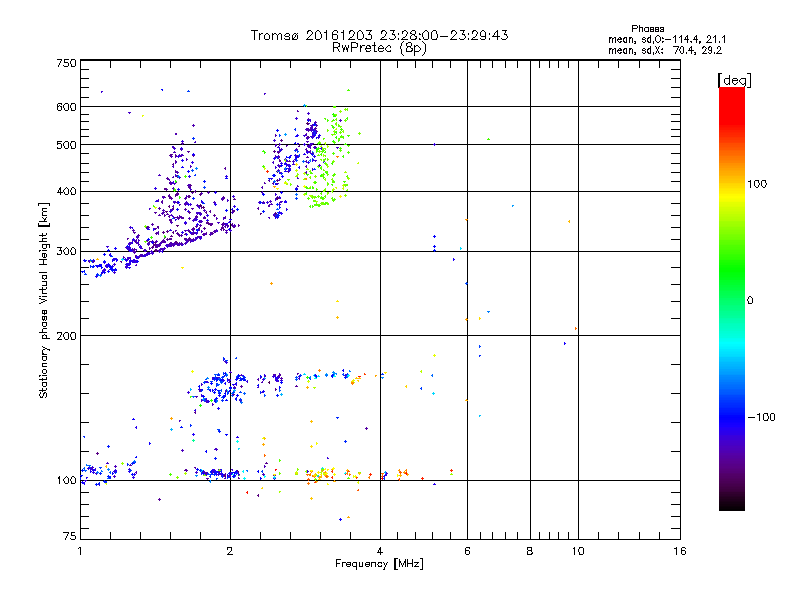Click the x-axis tick label '1'

(81, 551)
